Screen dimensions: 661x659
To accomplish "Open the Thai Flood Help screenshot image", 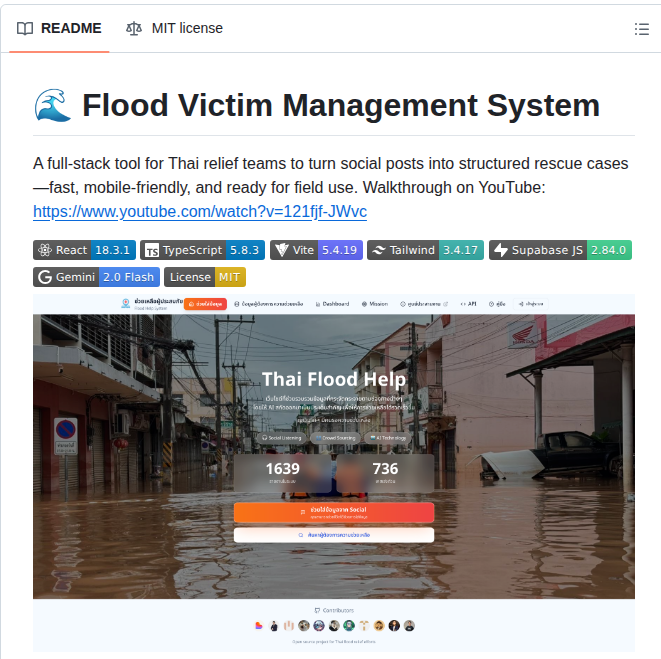I will pos(334,473).
